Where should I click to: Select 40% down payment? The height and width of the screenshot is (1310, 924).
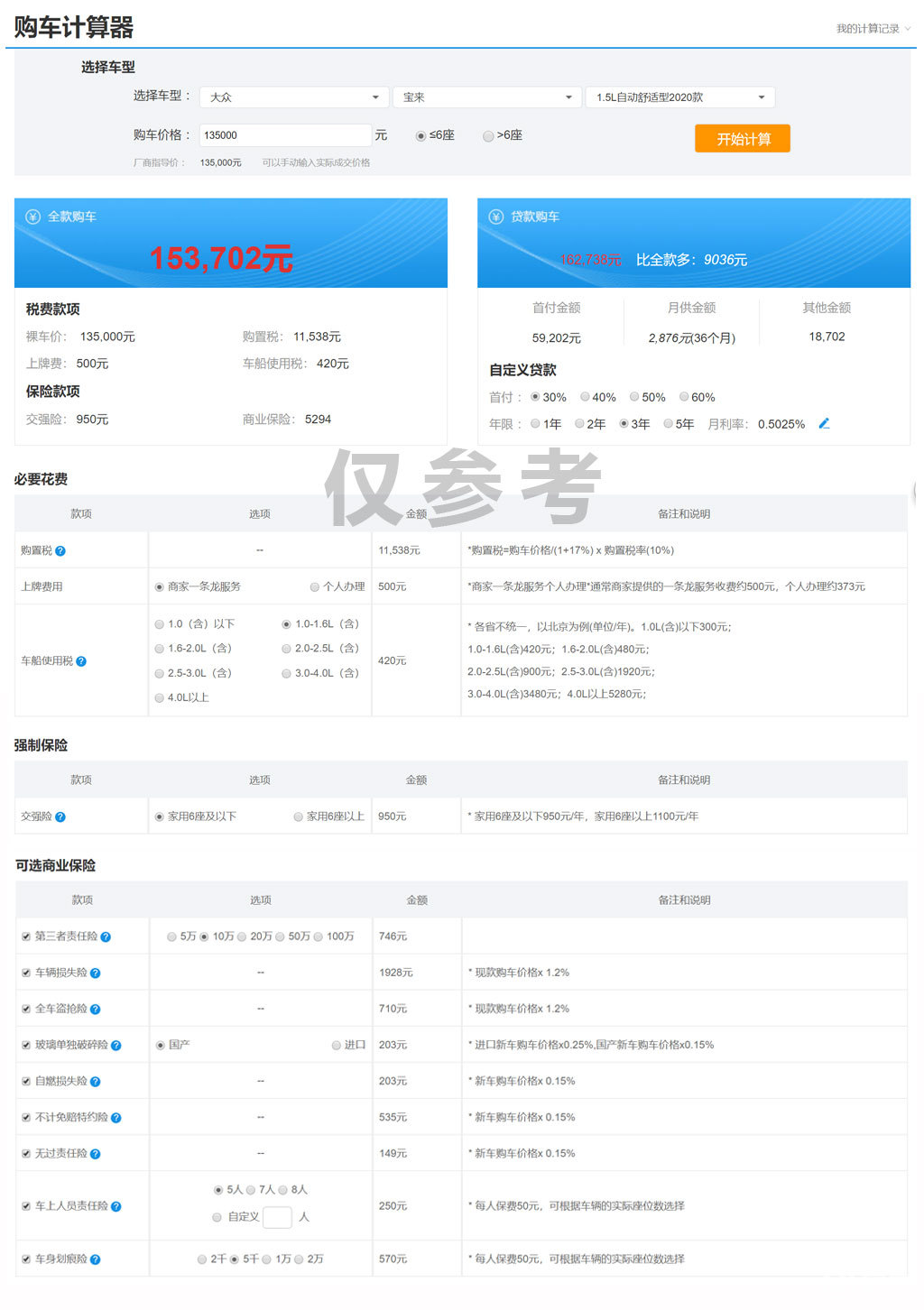tap(585, 397)
